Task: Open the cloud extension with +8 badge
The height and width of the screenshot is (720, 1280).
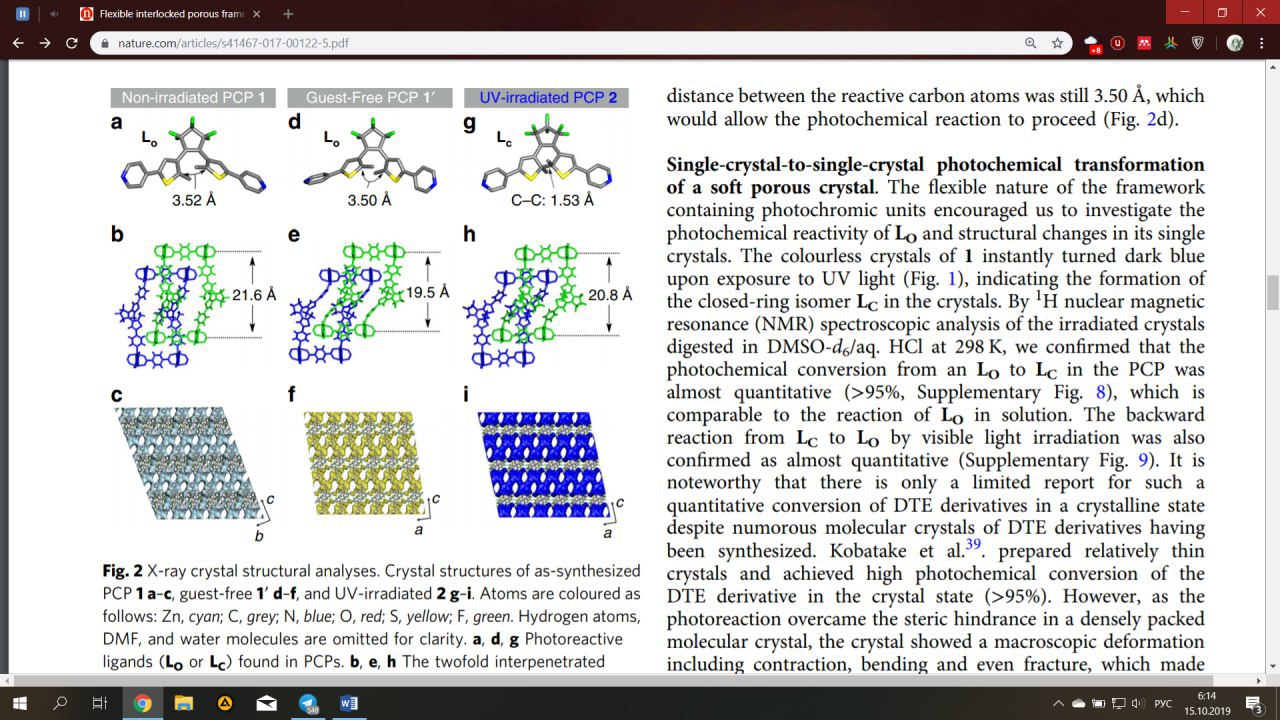Action: point(1092,44)
